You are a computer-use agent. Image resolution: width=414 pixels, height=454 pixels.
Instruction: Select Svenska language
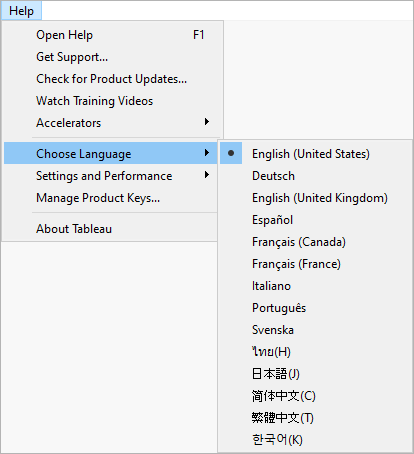tap(315, 330)
